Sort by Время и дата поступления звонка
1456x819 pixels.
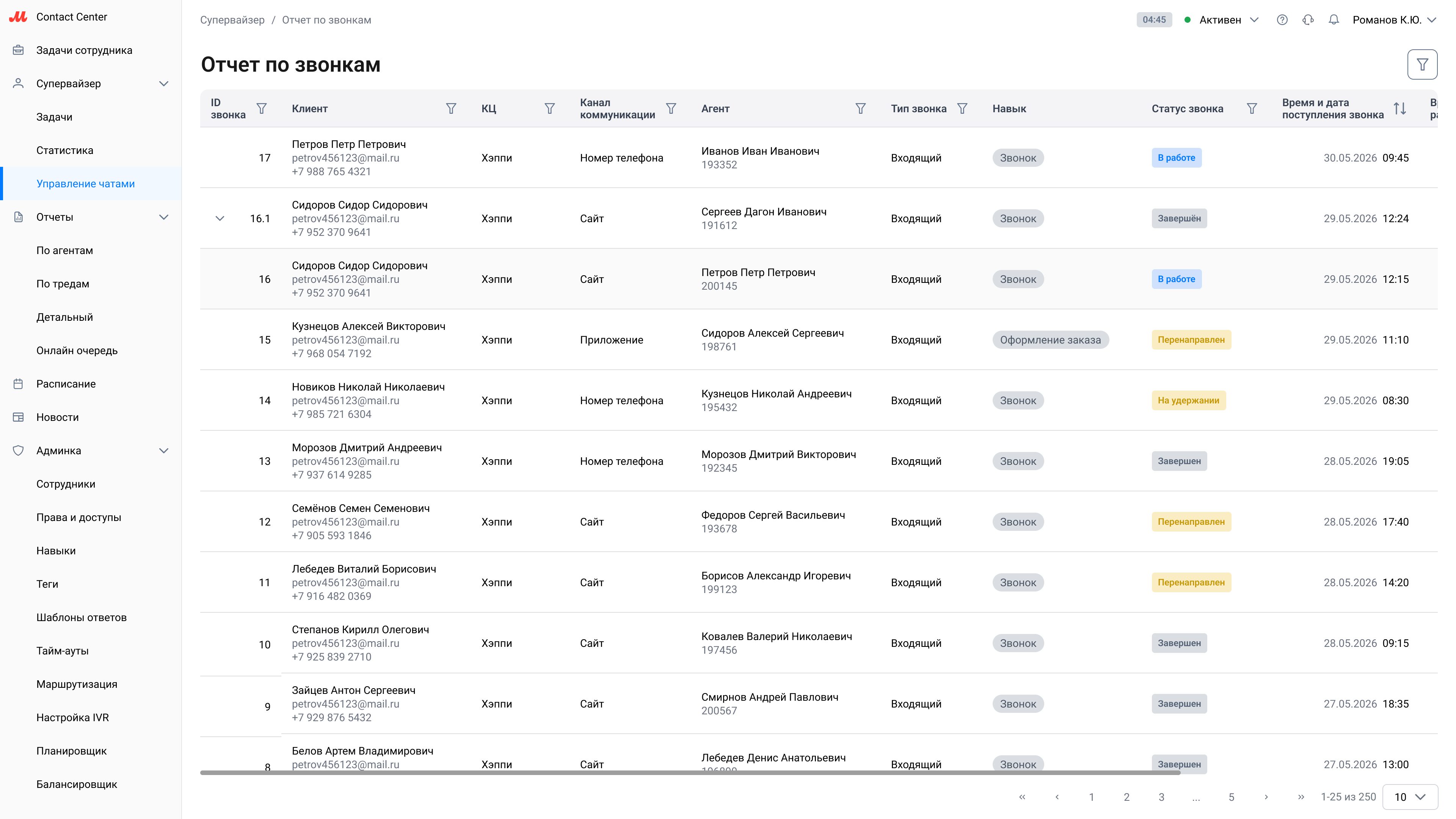[1400, 108]
